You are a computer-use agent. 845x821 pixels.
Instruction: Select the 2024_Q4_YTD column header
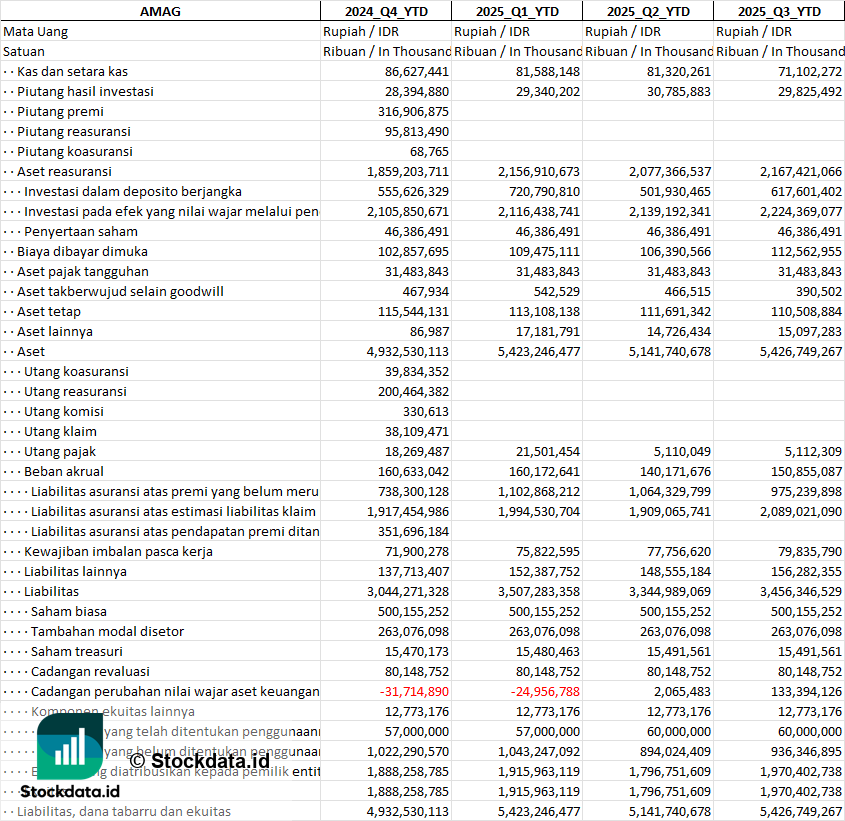point(385,11)
